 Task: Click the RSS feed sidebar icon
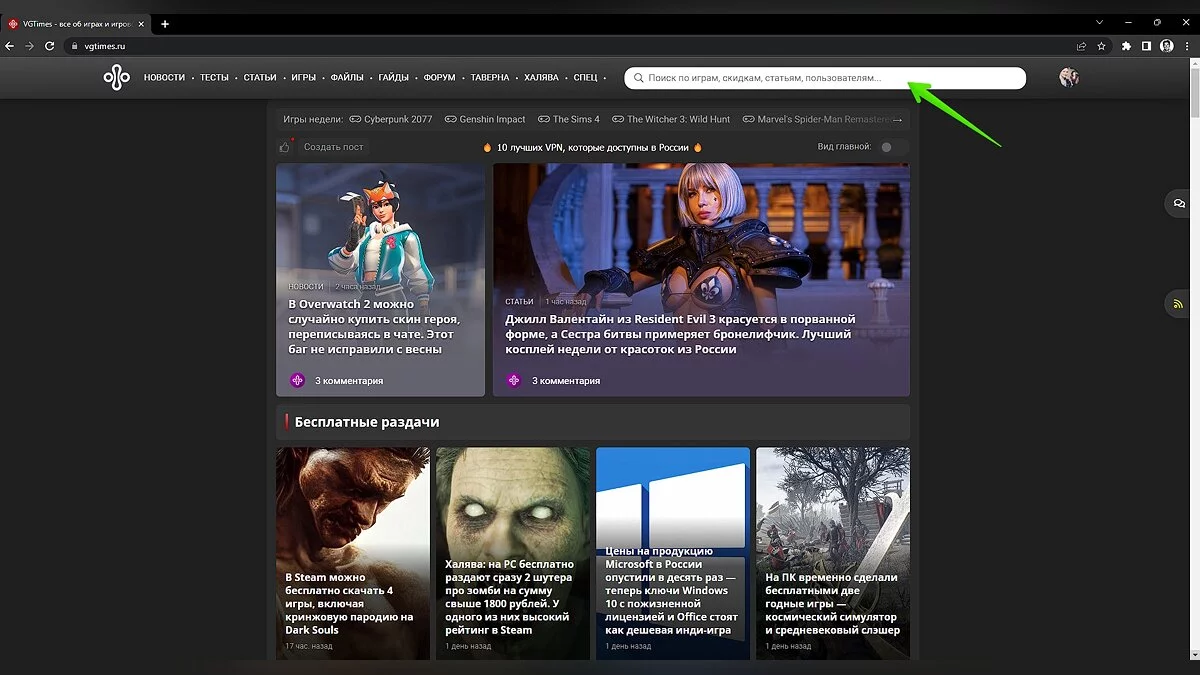[x=1179, y=304]
